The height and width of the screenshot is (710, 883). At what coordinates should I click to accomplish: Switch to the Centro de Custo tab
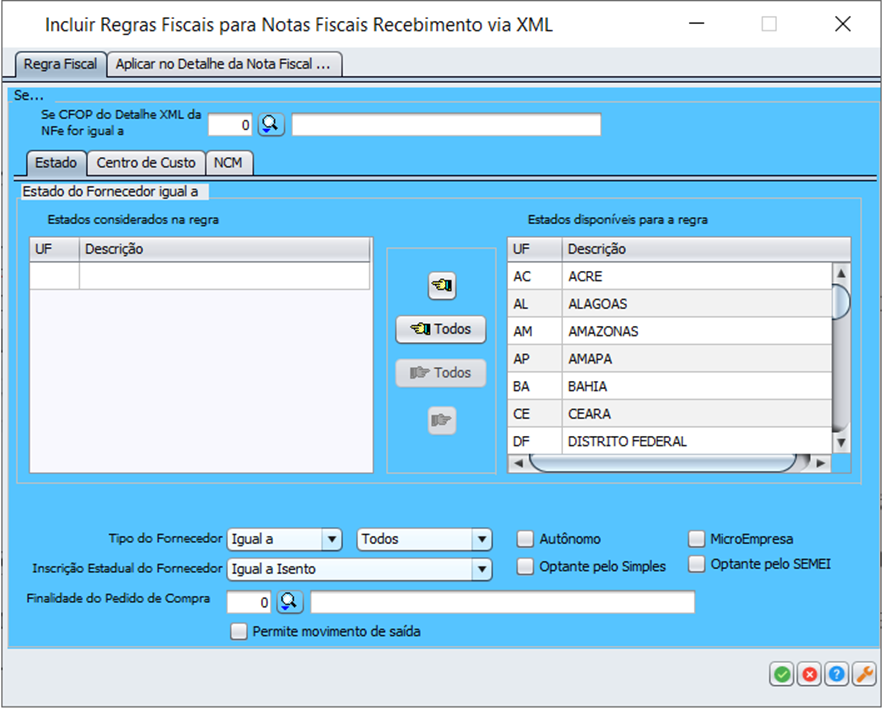[146, 163]
